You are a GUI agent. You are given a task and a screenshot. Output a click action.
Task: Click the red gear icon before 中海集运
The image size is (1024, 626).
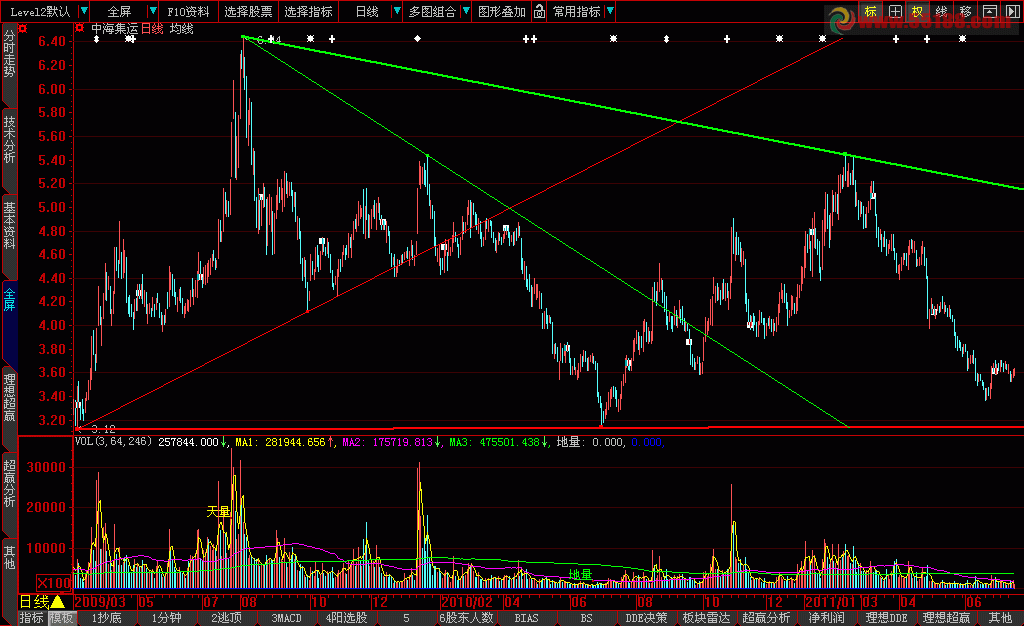pos(80,28)
